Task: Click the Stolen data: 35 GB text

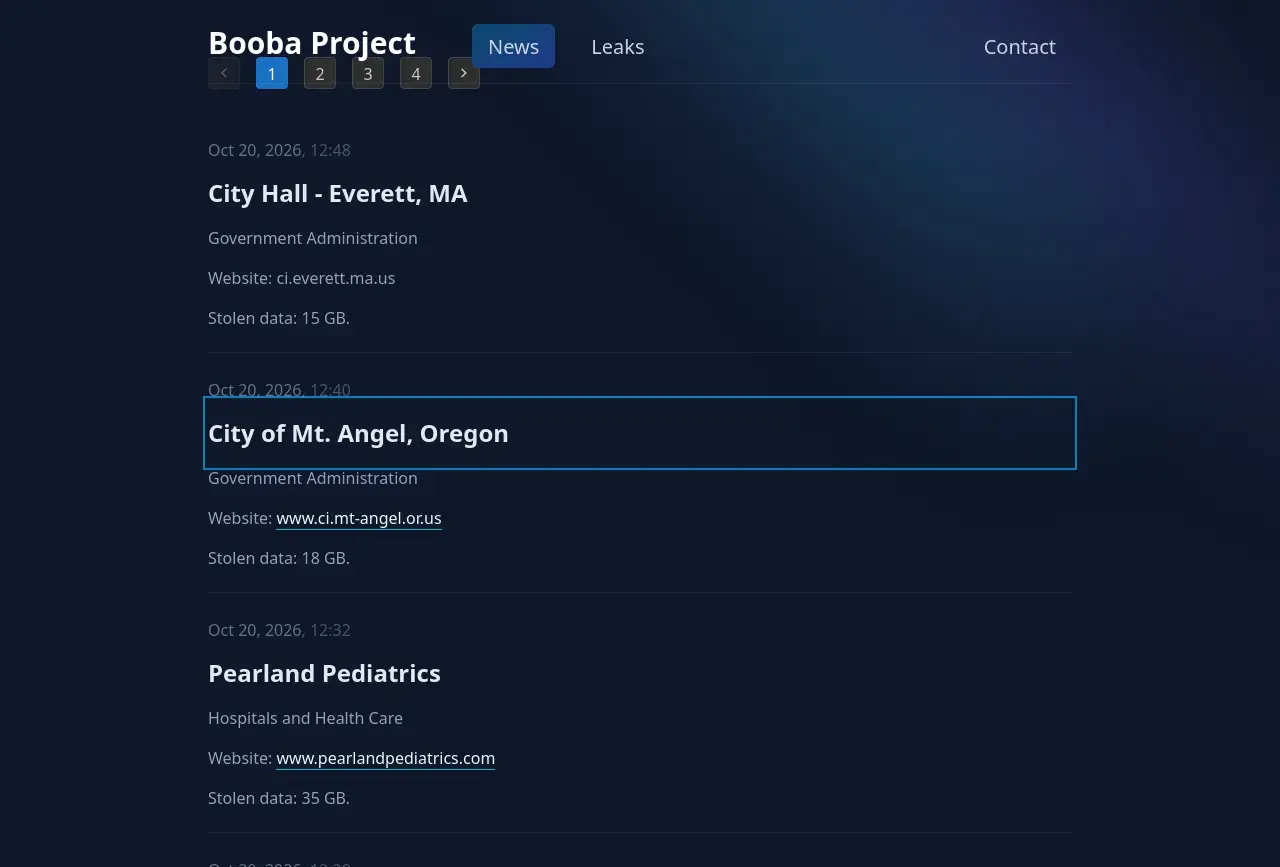Action: tap(279, 798)
